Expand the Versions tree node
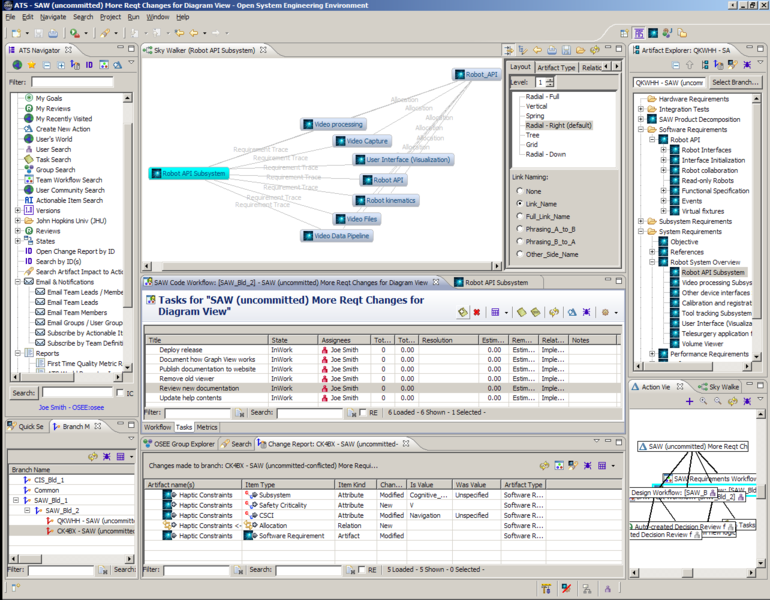Viewport: 770px width, 600px height. (x=18, y=211)
